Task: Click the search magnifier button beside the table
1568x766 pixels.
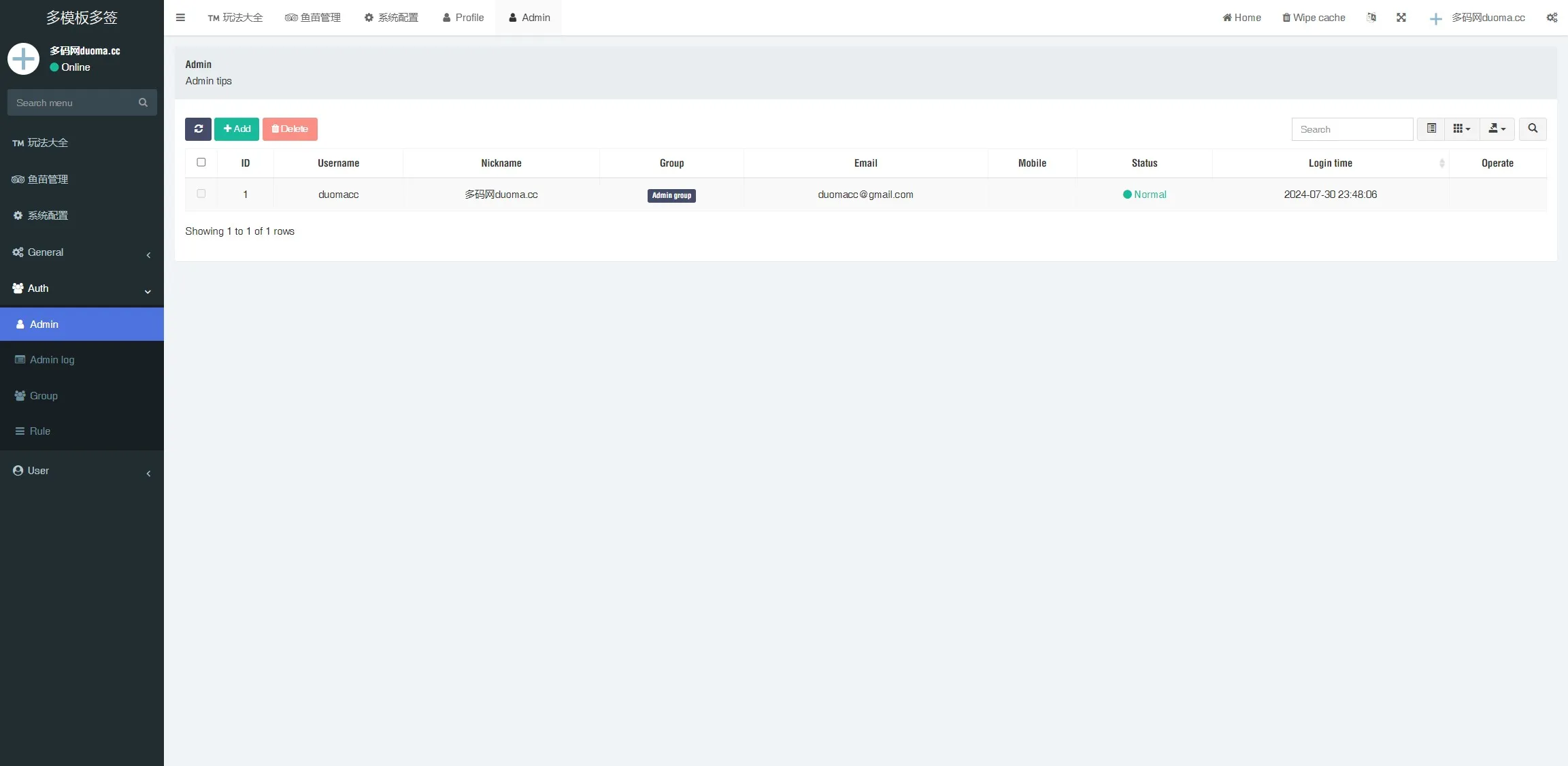Action: pos(1532,129)
